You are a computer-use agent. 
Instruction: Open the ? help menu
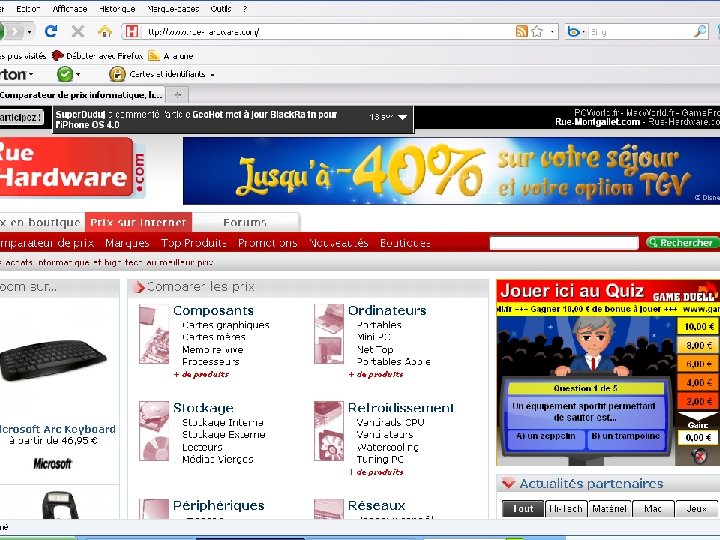tap(245, 9)
